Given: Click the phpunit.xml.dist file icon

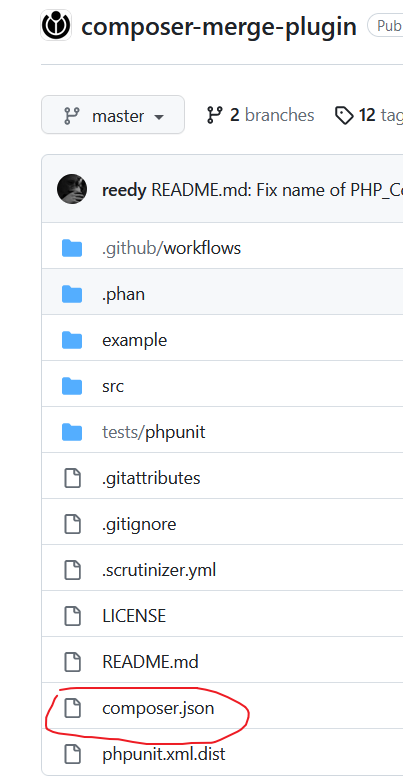Looking at the screenshot, I should point(72,755).
